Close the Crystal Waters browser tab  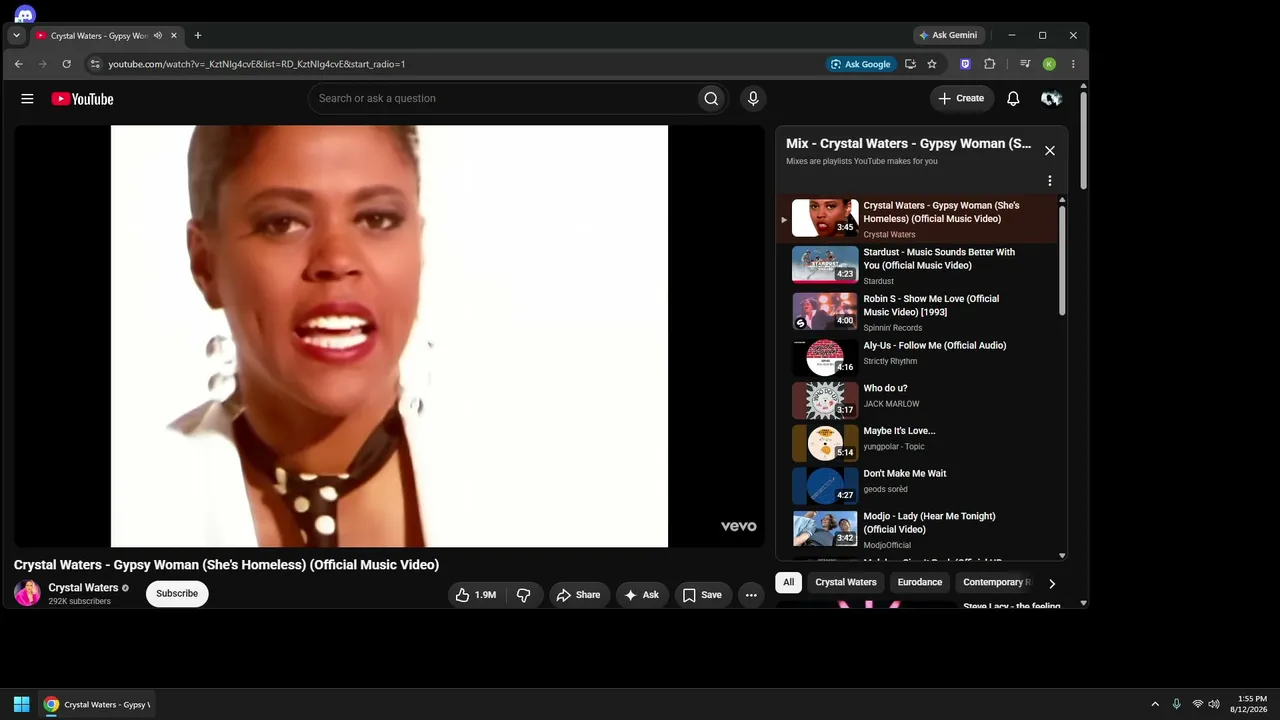(x=174, y=36)
